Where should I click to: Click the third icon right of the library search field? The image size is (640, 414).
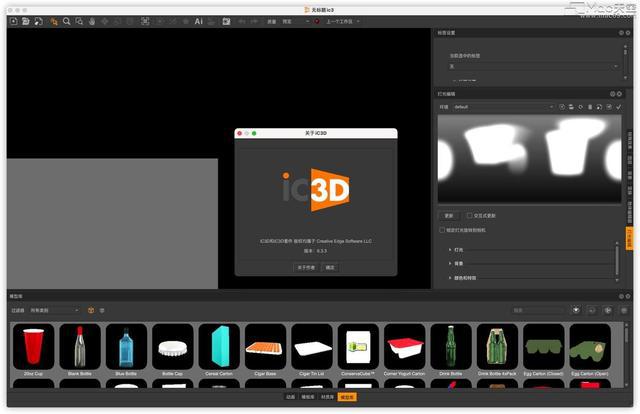(x=608, y=310)
